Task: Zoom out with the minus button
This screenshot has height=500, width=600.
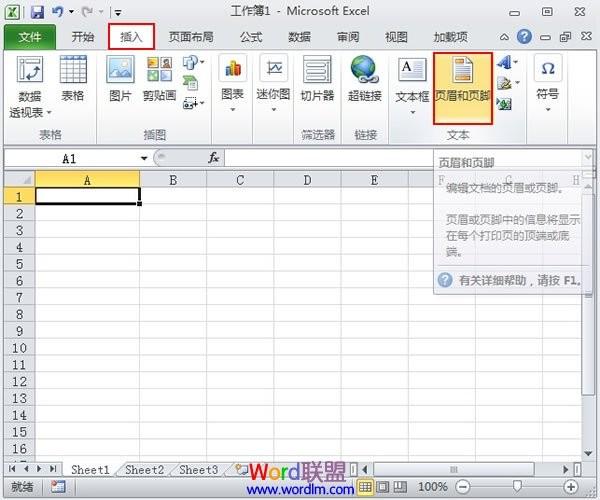Action: 463,487
